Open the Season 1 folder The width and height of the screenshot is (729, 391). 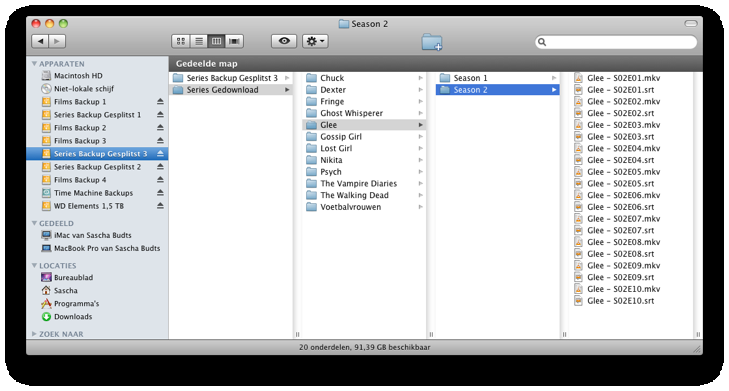click(497, 78)
